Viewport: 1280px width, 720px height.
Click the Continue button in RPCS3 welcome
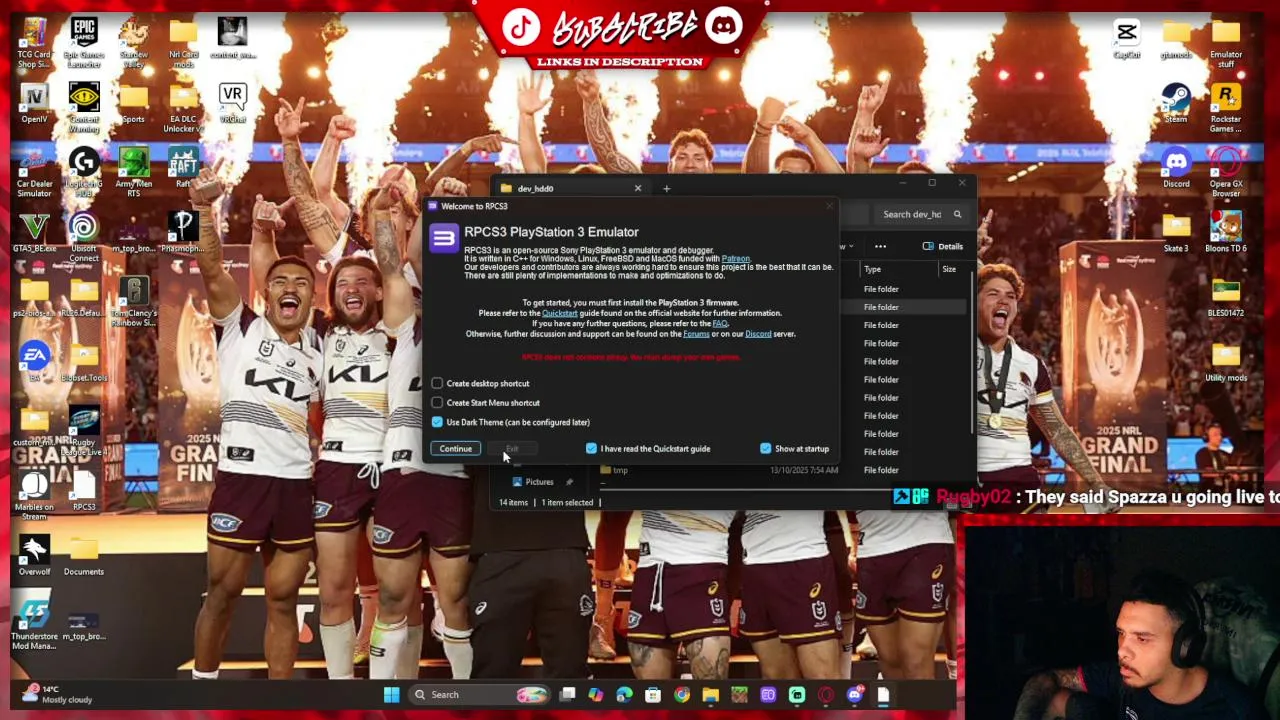(x=455, y=449)
